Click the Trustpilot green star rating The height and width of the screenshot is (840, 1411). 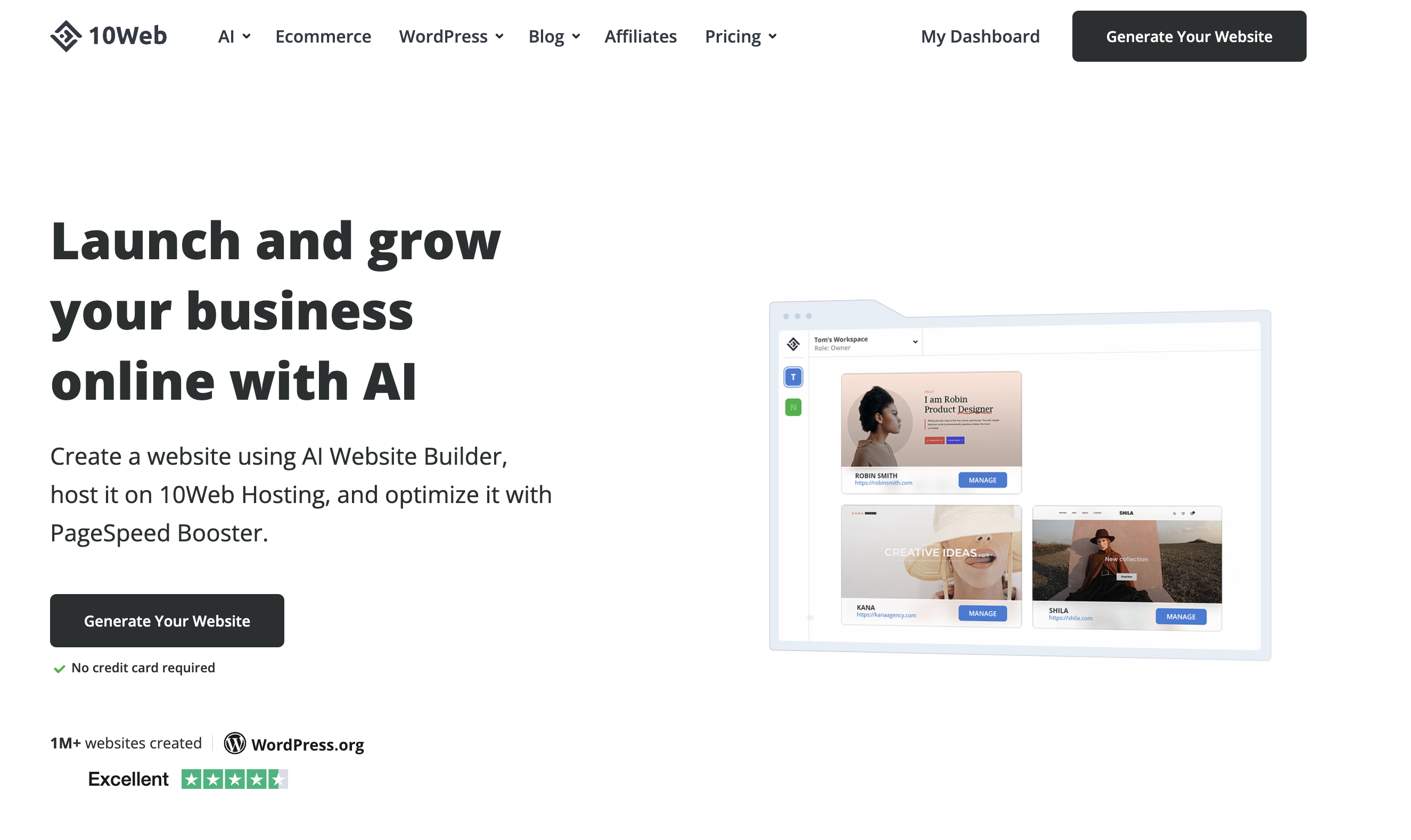(x=234, y=779)
